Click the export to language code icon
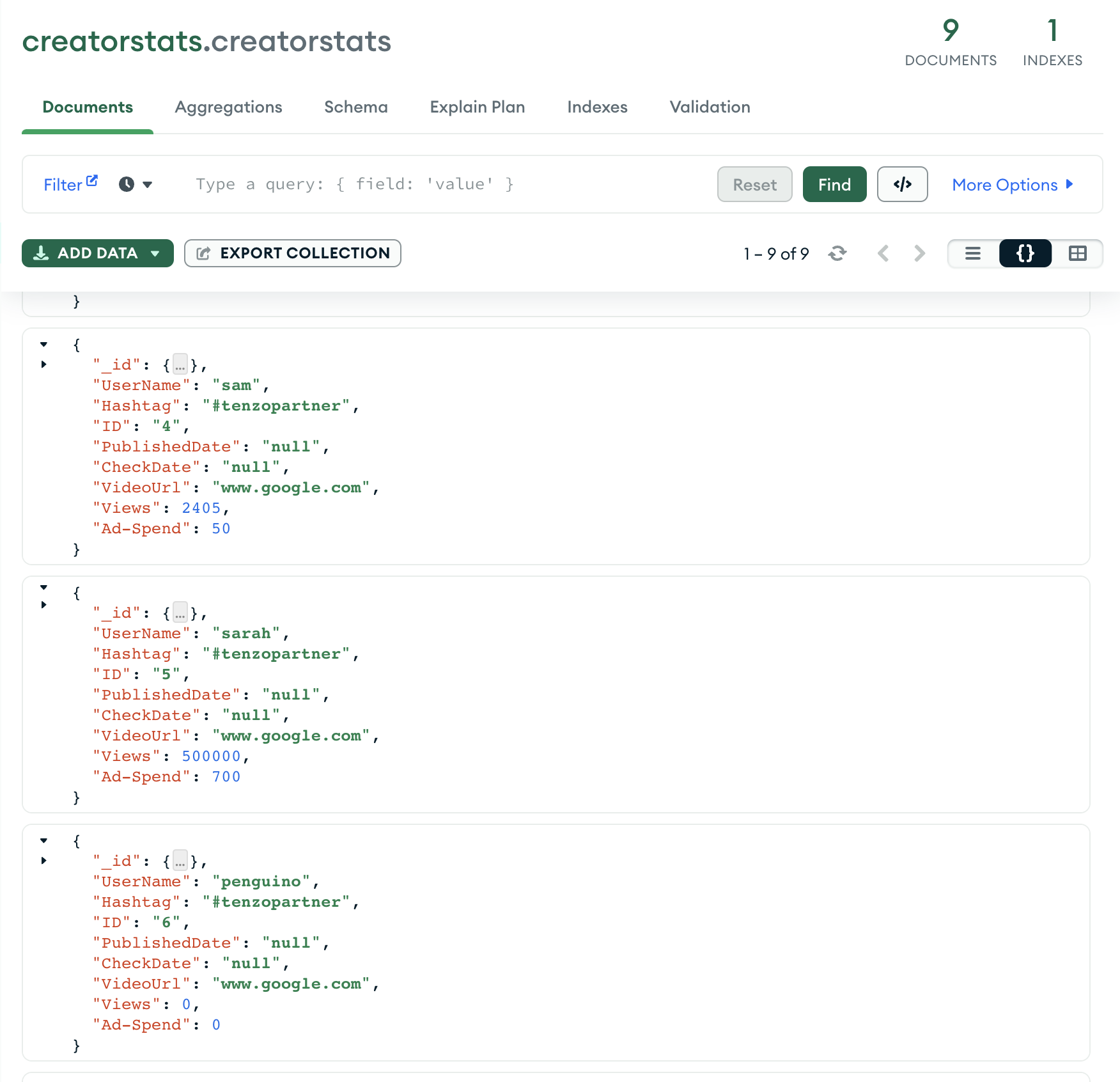1120x1082 pixels. pos(902,185)
